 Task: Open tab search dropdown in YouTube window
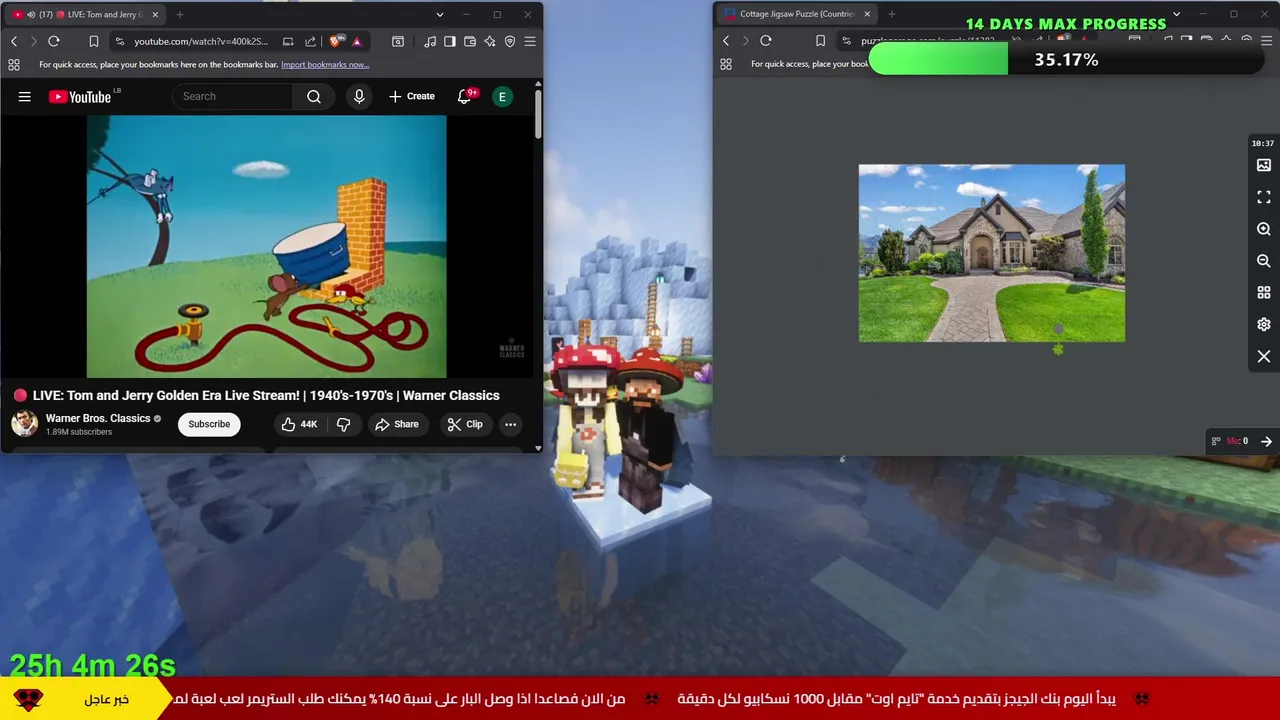point(439,14)
